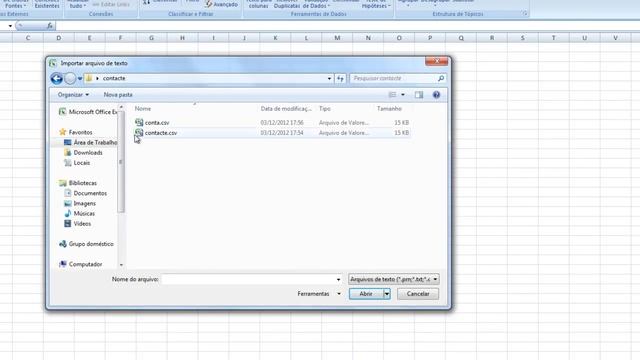Open the Name Box dropdown arrow

(x=10, y=26)
